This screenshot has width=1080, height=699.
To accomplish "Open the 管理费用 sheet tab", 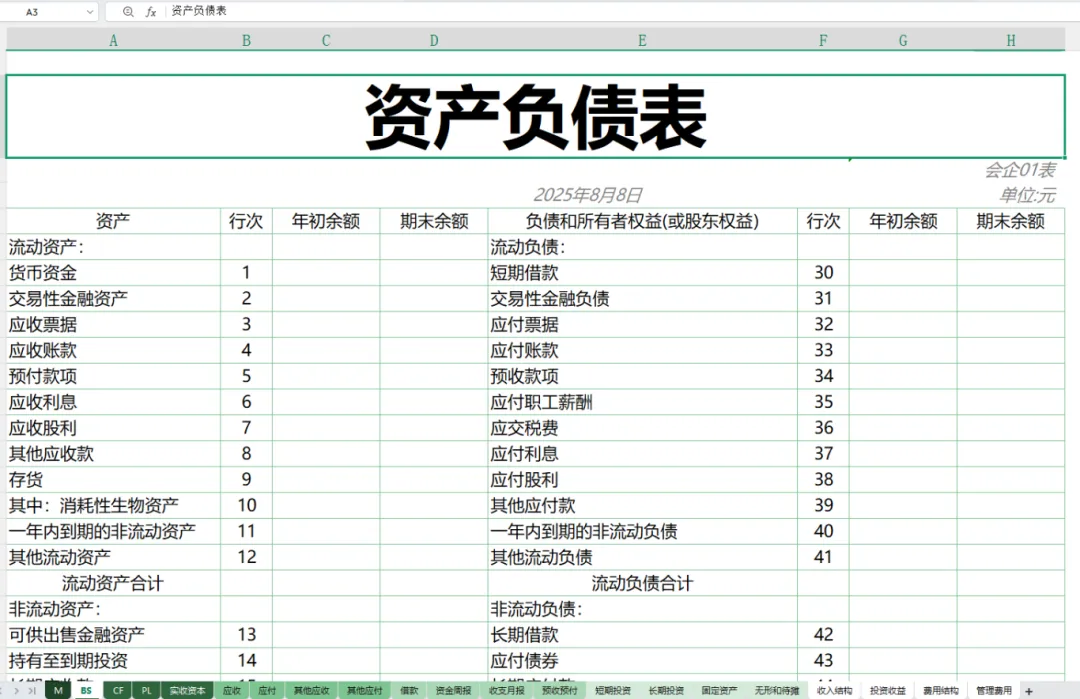I will (993, 690).
